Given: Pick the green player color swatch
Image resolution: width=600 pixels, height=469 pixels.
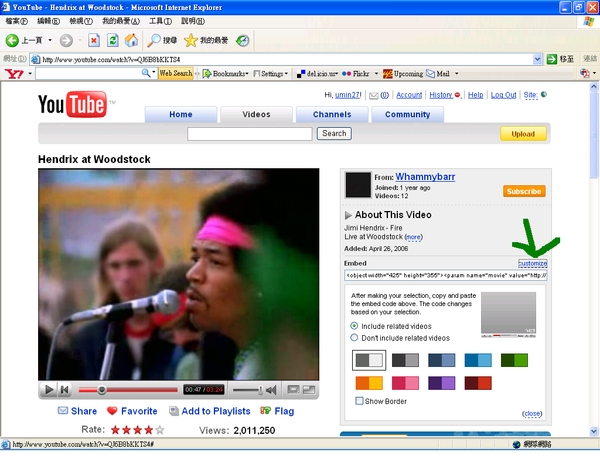Looking at the screenshot, I should click(514, 360).
